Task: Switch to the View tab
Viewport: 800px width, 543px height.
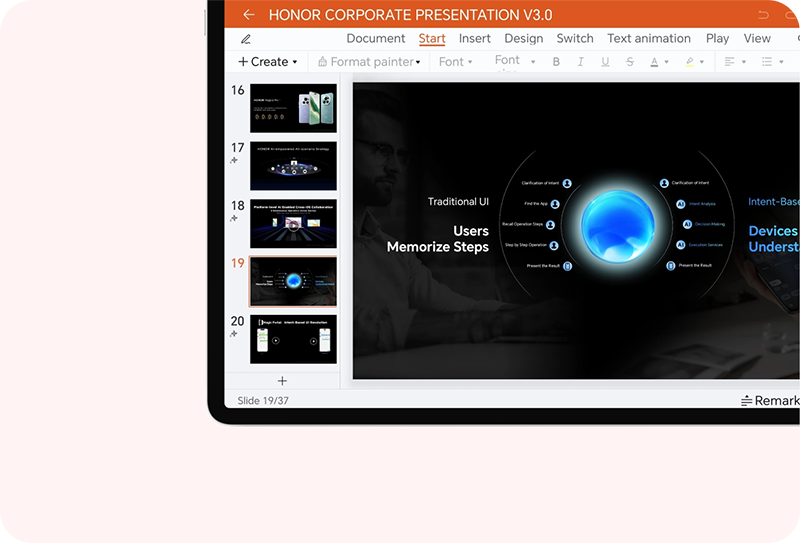Action: [x=757, y=38]
